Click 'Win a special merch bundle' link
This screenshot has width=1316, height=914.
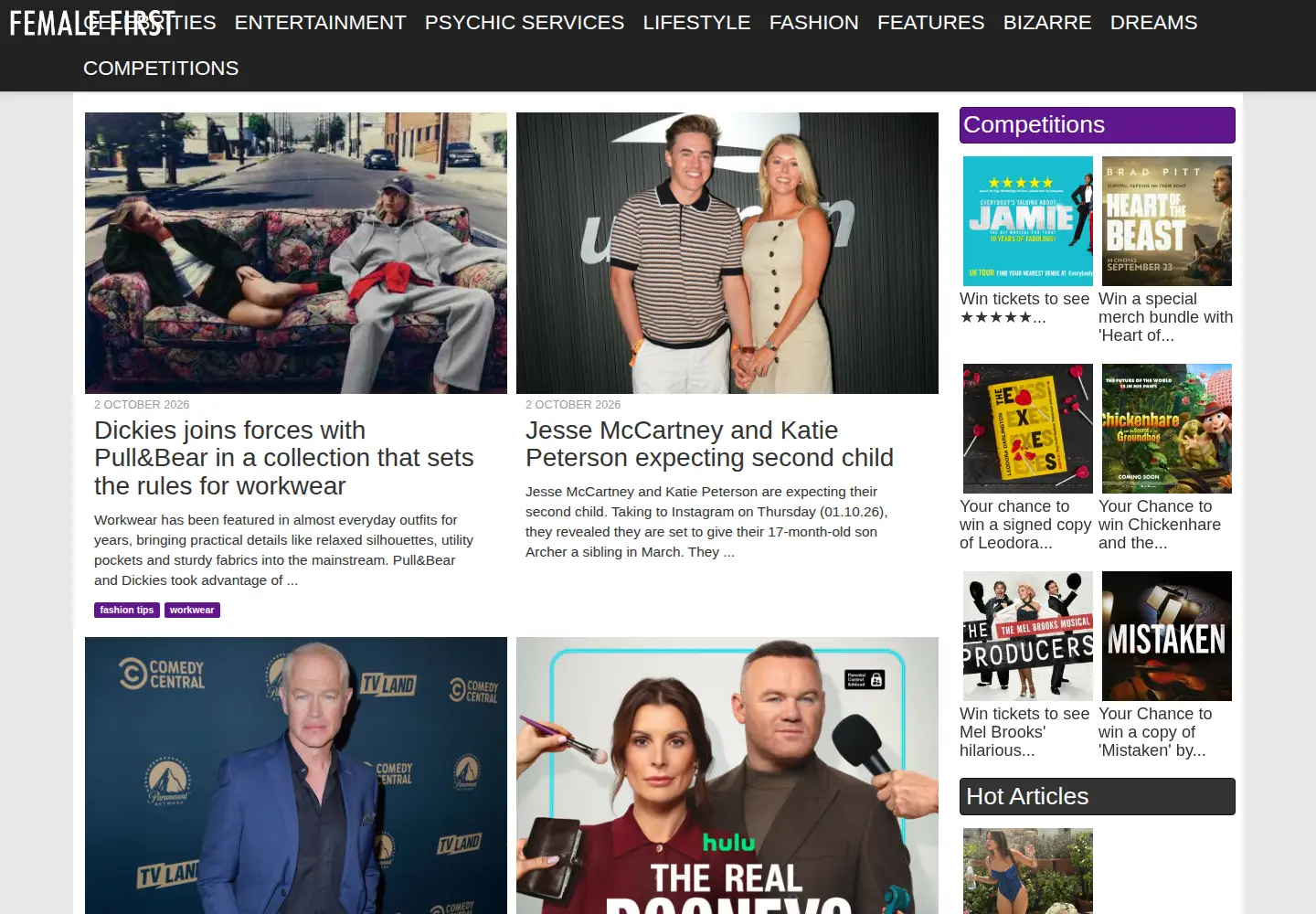pos(1166,317)
